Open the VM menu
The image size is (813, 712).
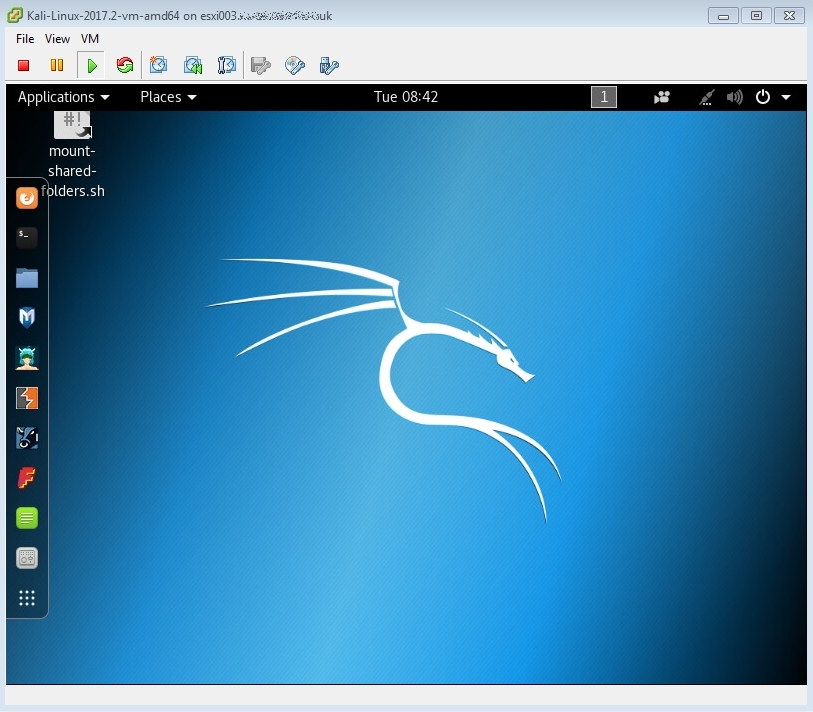[90, 39]
